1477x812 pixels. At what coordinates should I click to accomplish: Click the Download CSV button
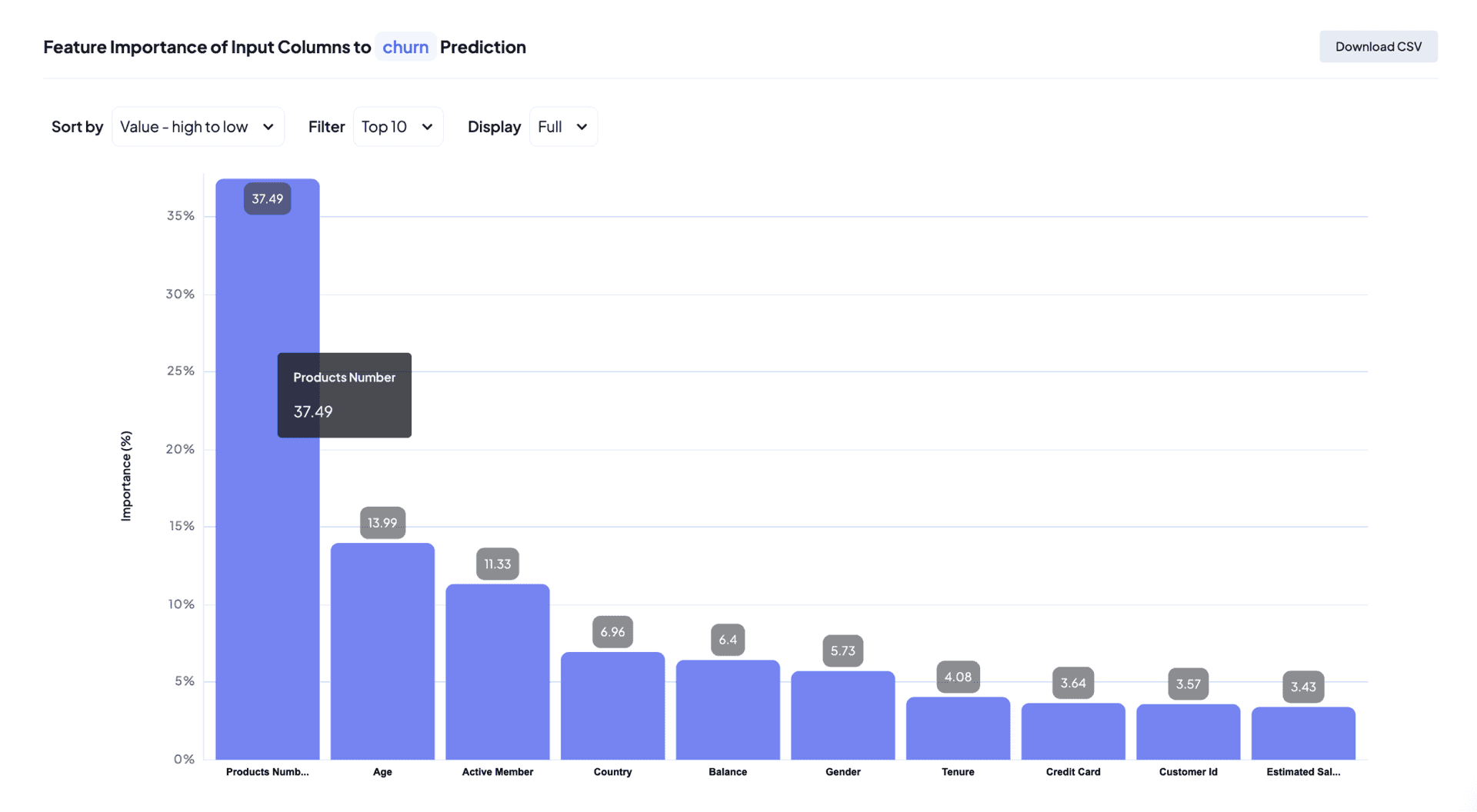[x=1378, y=46]
